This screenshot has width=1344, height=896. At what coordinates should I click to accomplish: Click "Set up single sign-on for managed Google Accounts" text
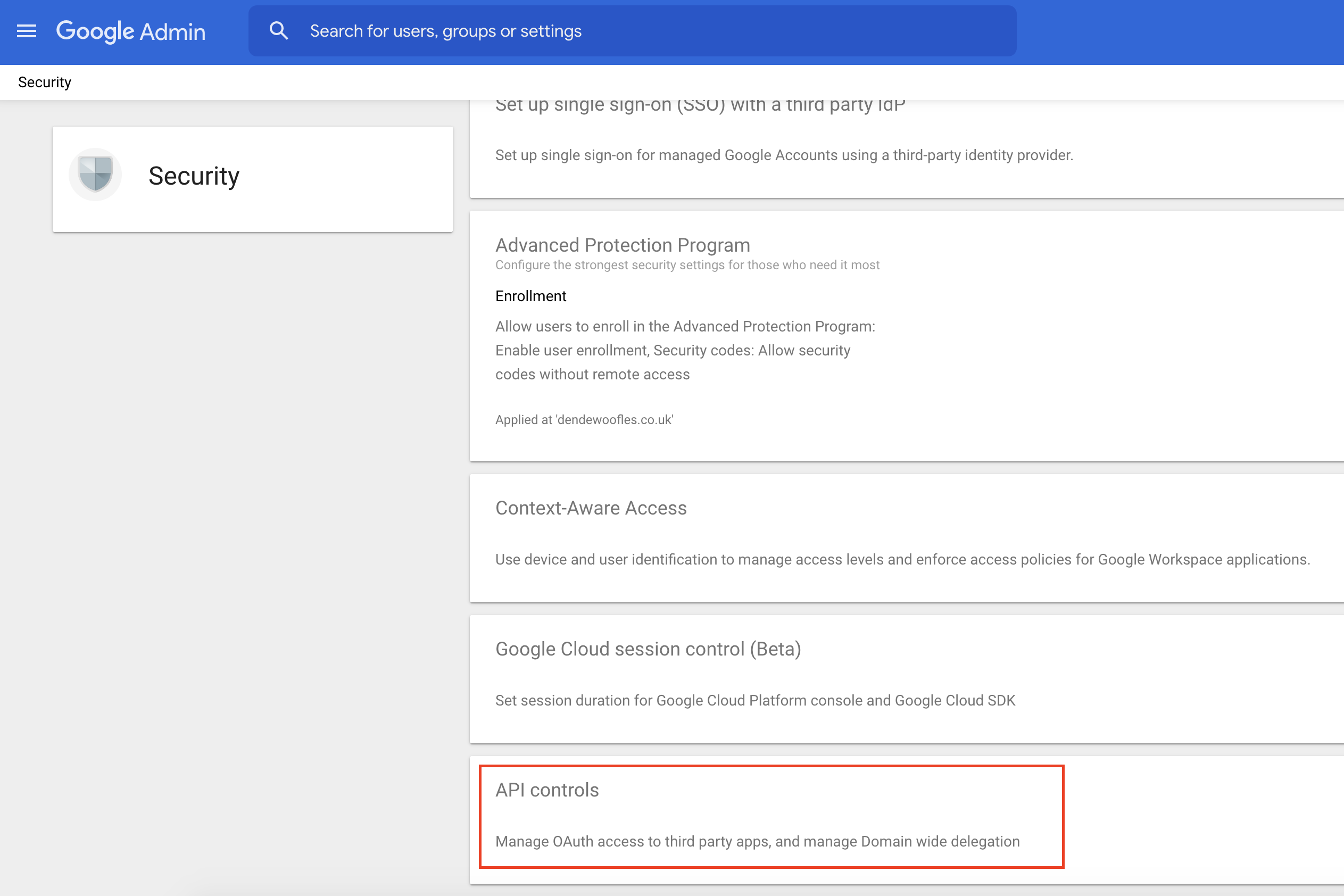pos(784,155)
